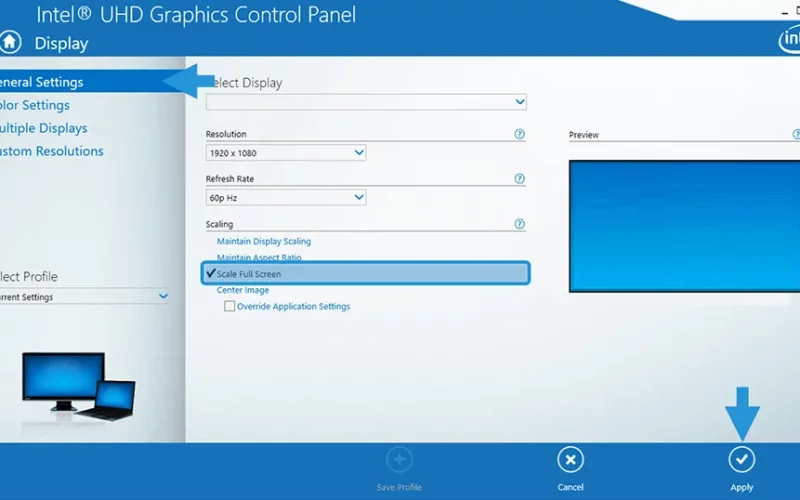Click the Scaling section label
The height and width of the screenshot is (500, 800).
[x=219, y=224]
